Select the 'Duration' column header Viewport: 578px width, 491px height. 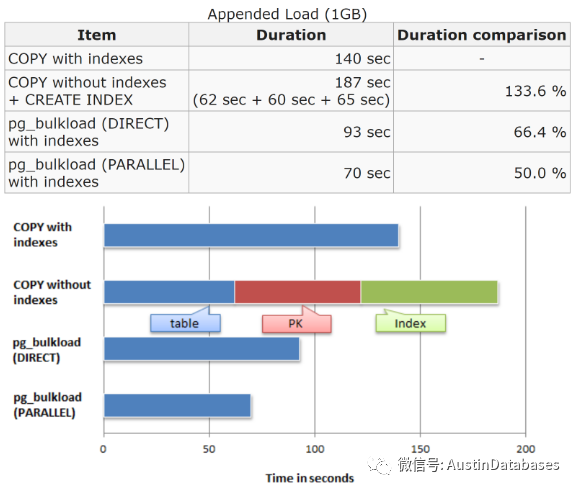[291, 35]
